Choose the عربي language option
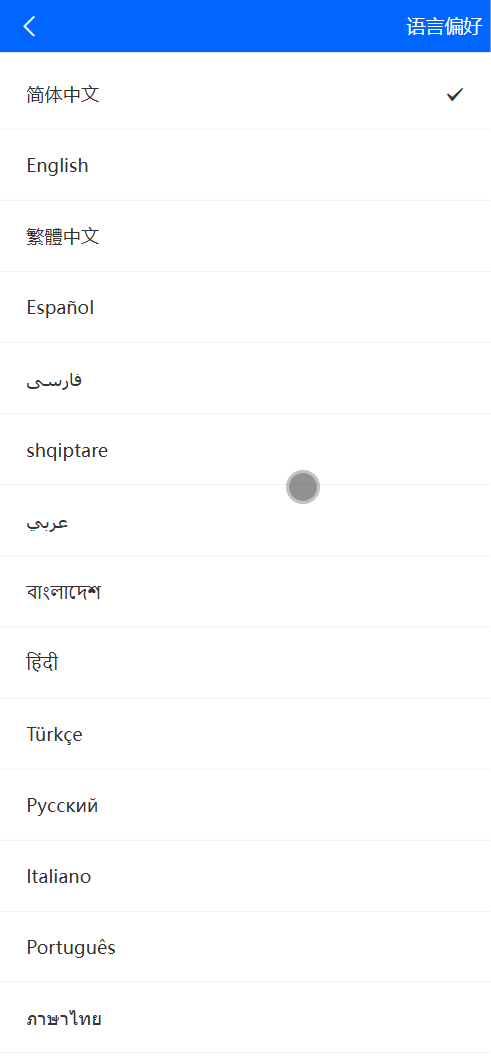The width and height of the screenshot is (491, 1062). [245, 521]
